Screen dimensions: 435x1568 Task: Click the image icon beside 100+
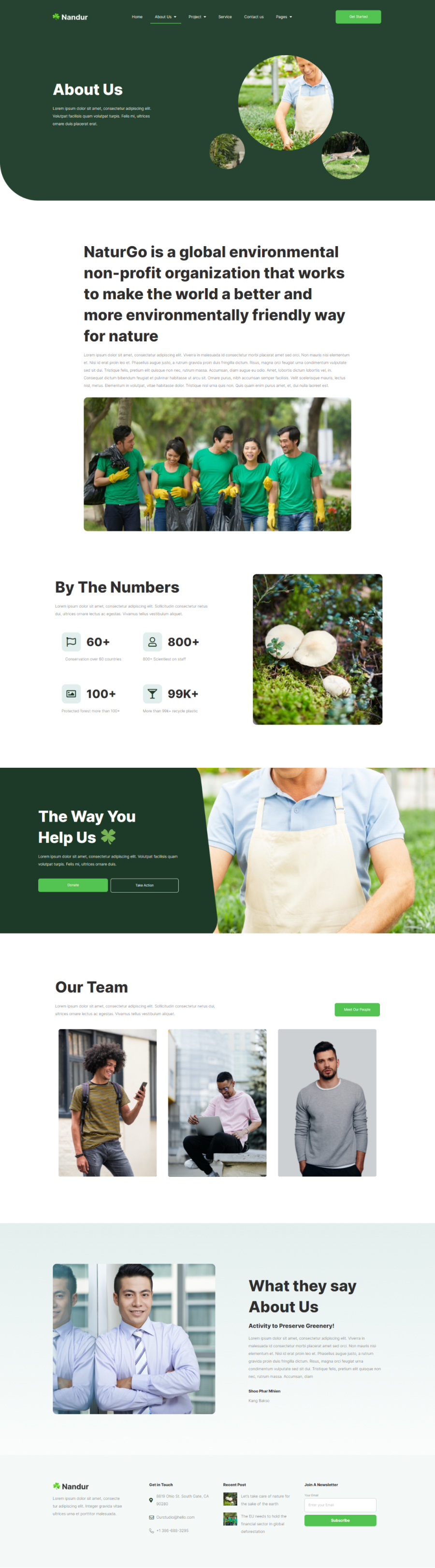[71, 693]
